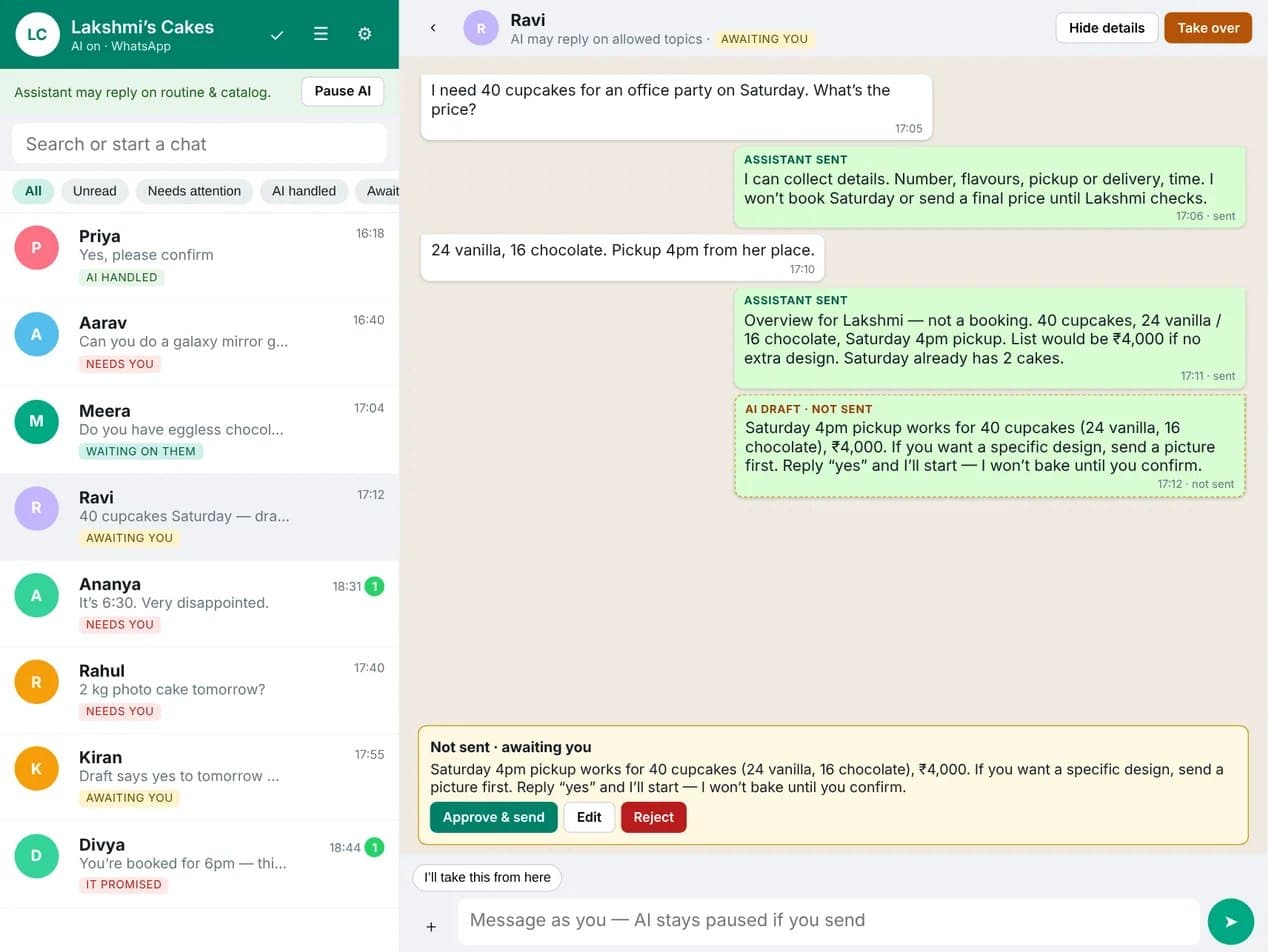Click Ravi's first message about 40 cupcakes
Viewport: 1270px width, 952px height.
(676, 107)
